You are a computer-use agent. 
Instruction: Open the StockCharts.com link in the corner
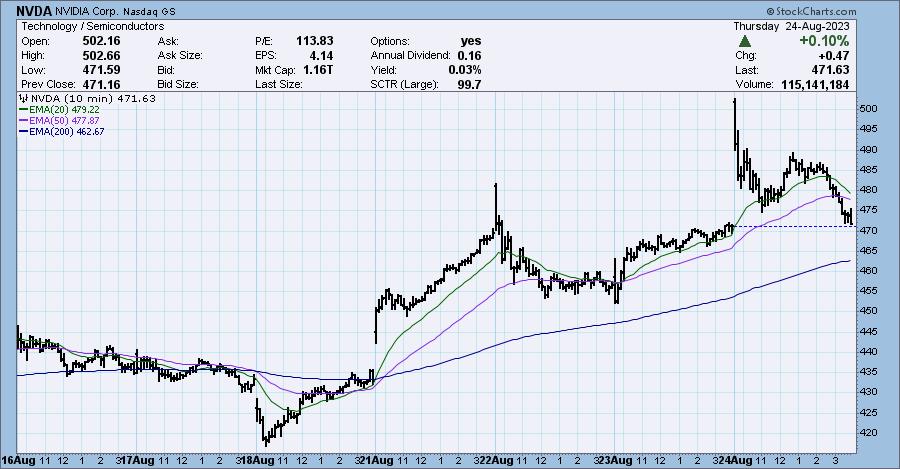pos(810,11)
